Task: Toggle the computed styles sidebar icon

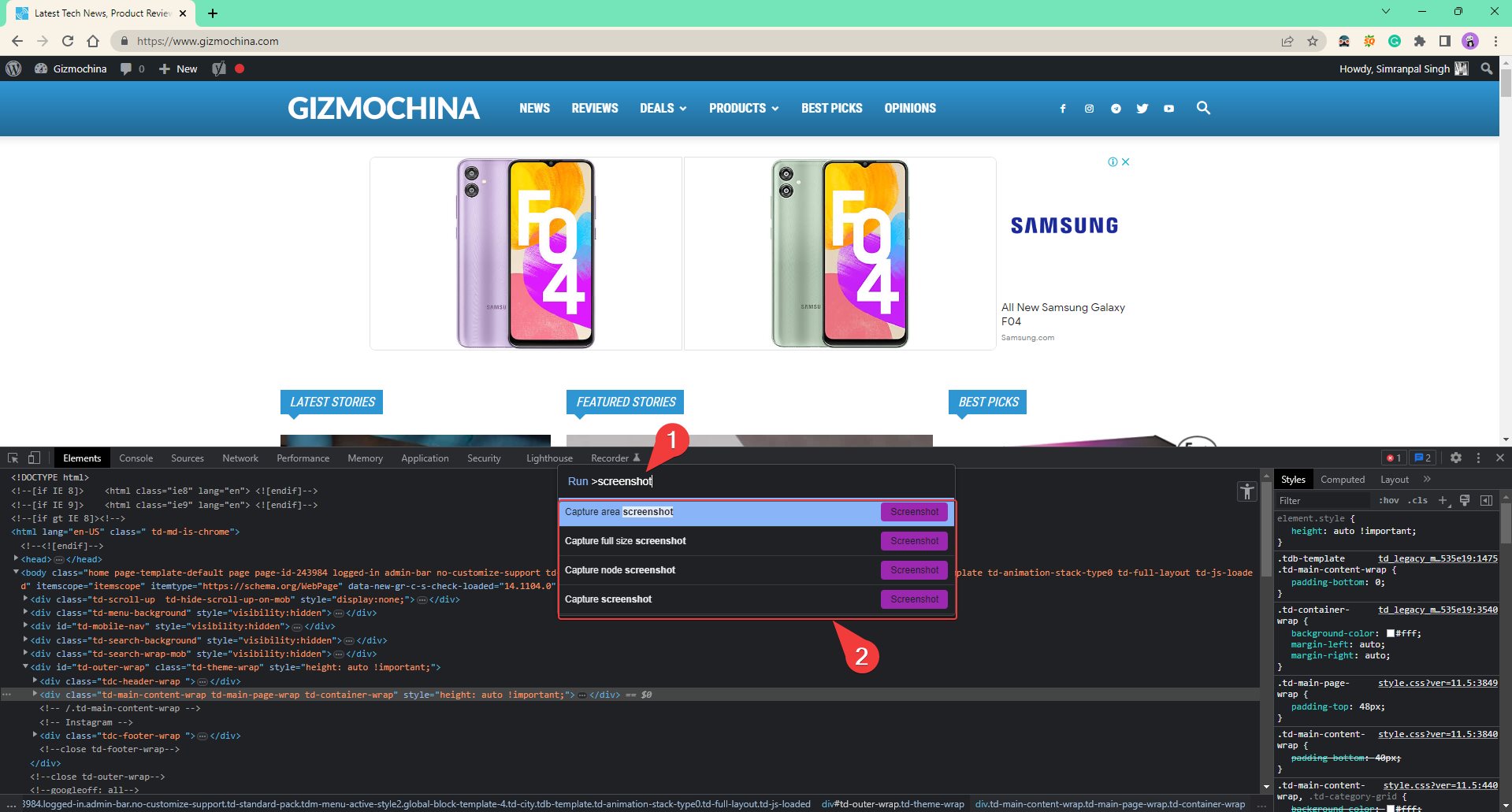Action: (x=1486, y=501)
